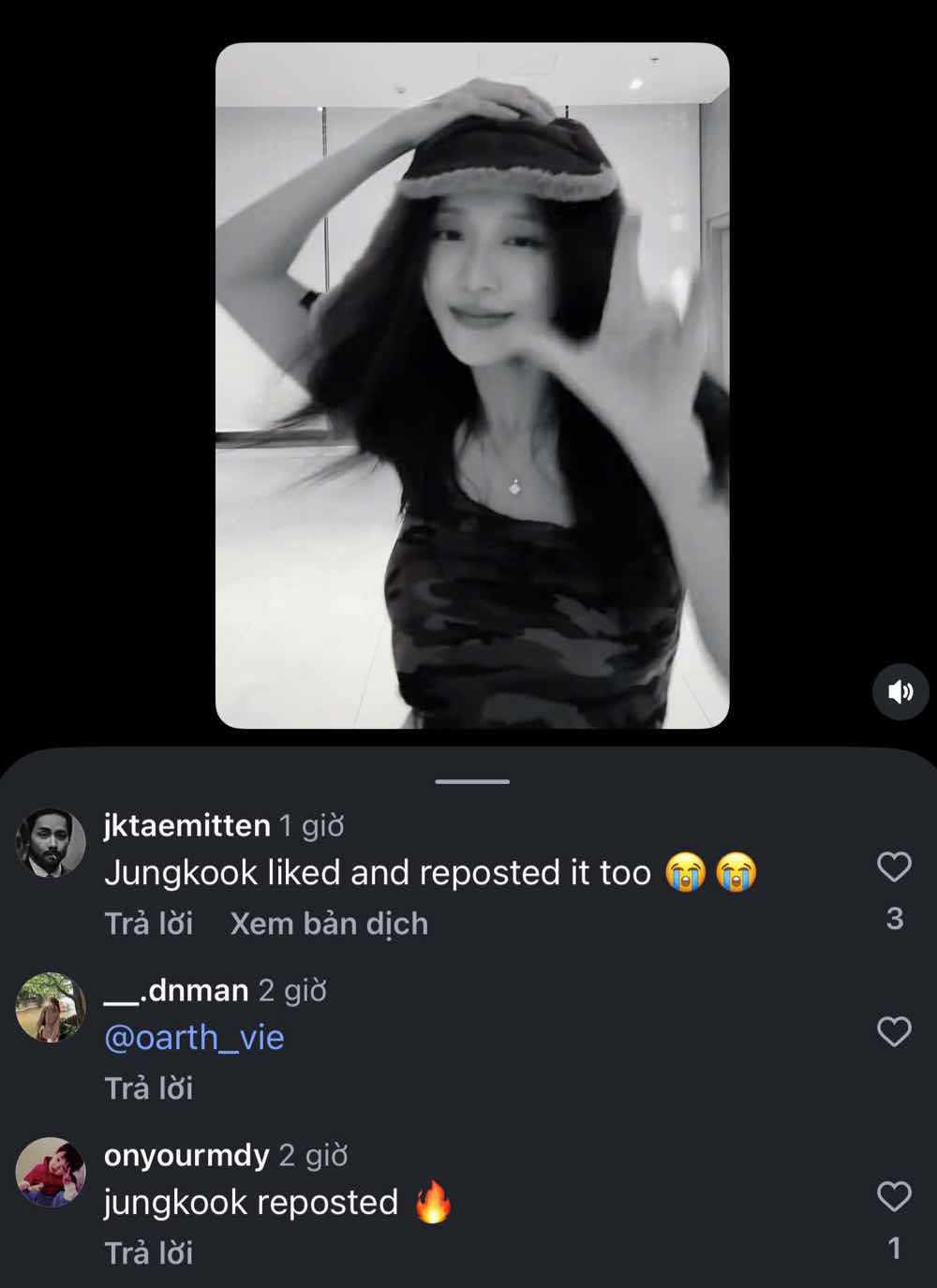
Task: Open onyourmdy username link
Action: 186,1155
